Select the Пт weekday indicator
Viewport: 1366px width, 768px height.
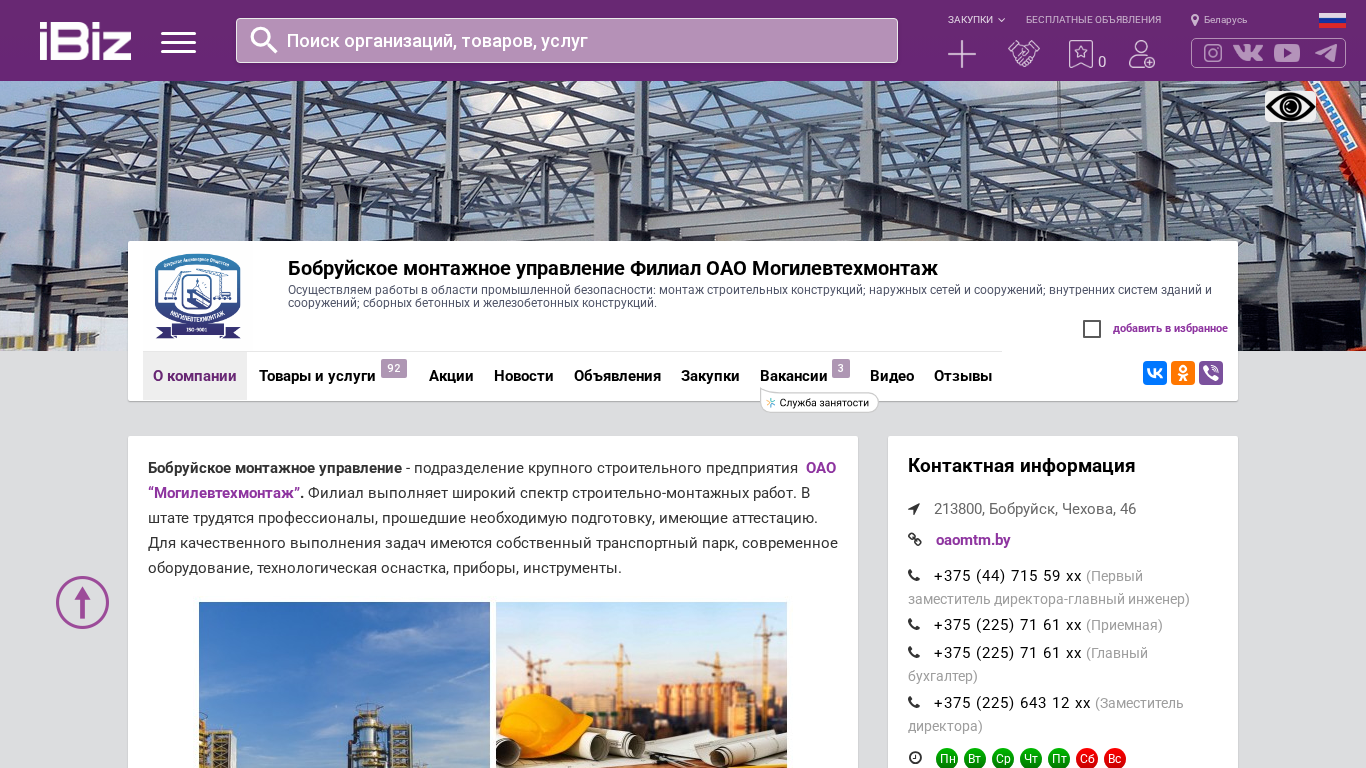tap(1059, 759)
